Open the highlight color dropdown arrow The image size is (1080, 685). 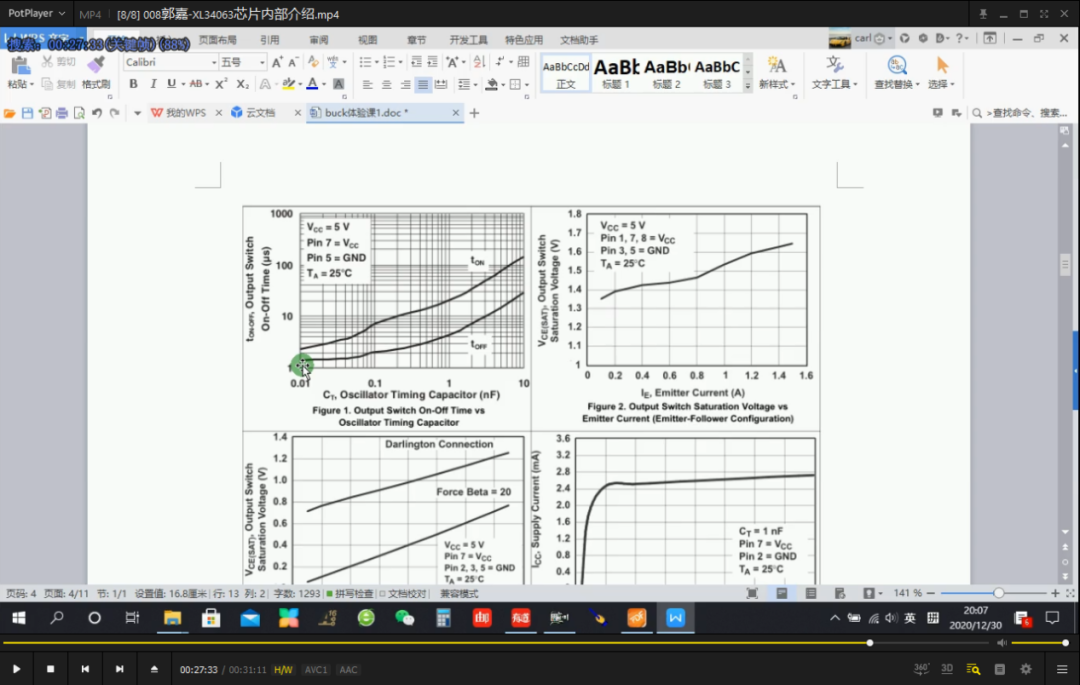300,85
